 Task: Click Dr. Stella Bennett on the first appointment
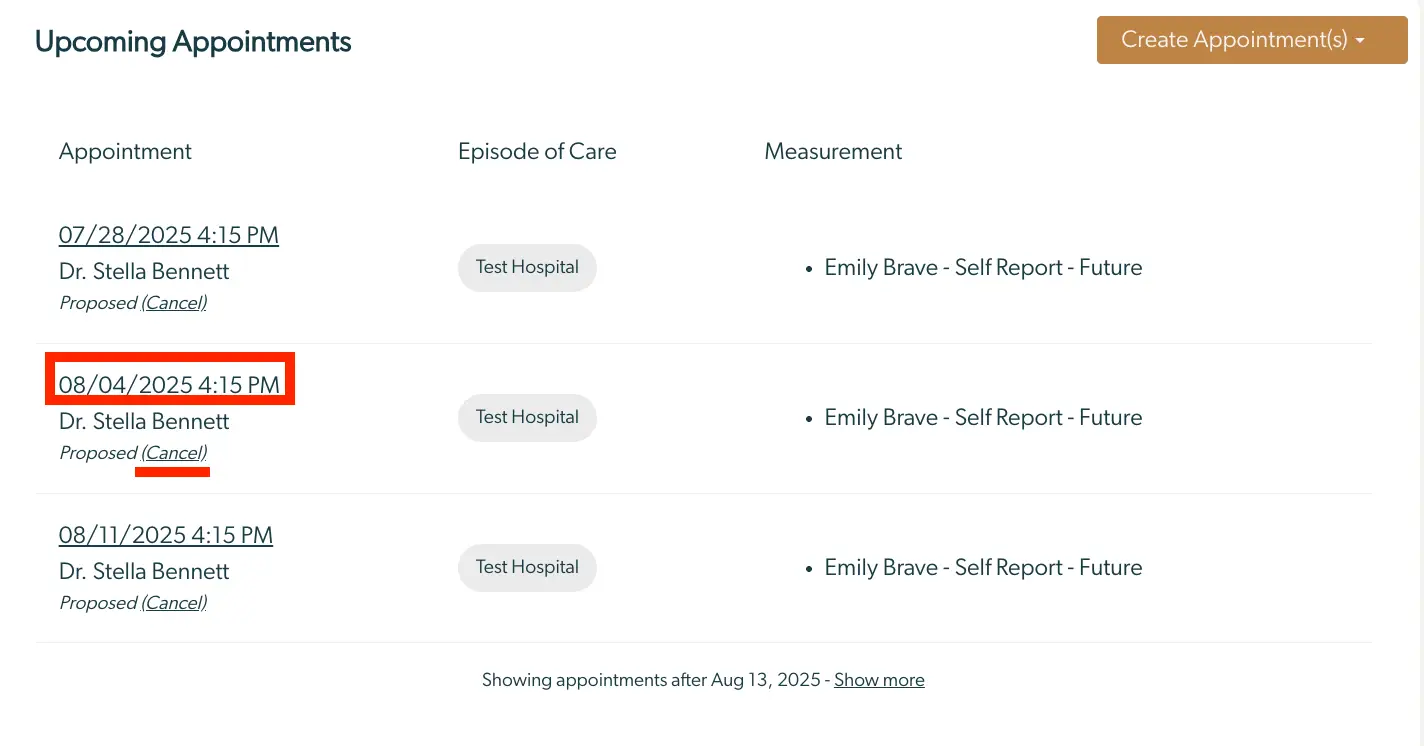click(x=143, y=271)
